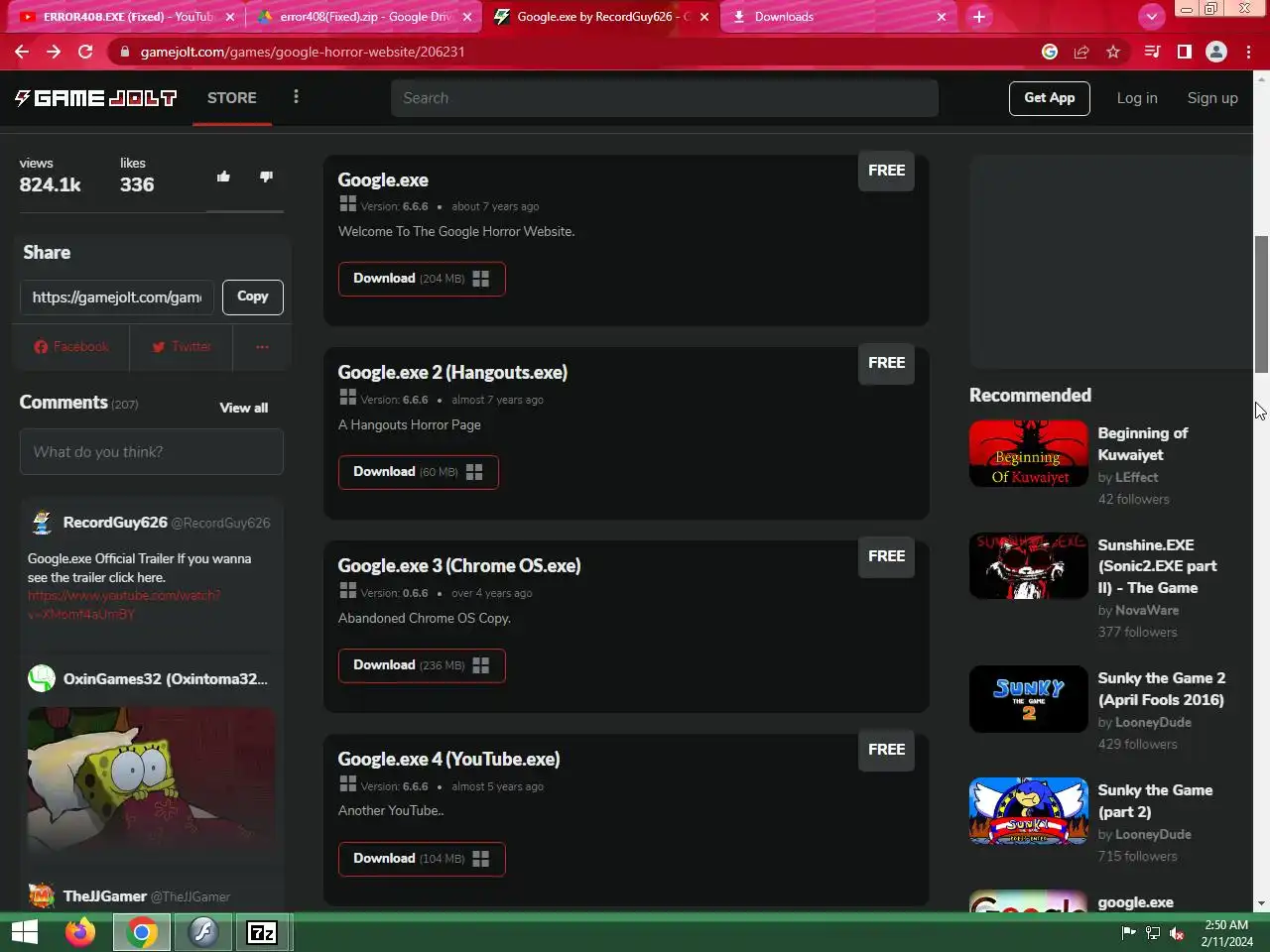This screenshot has height=952, width=1270.
Task: Open the taskbar clock showing 2:50 AM
Action: pyautogui.click(x=1226, y=933)
